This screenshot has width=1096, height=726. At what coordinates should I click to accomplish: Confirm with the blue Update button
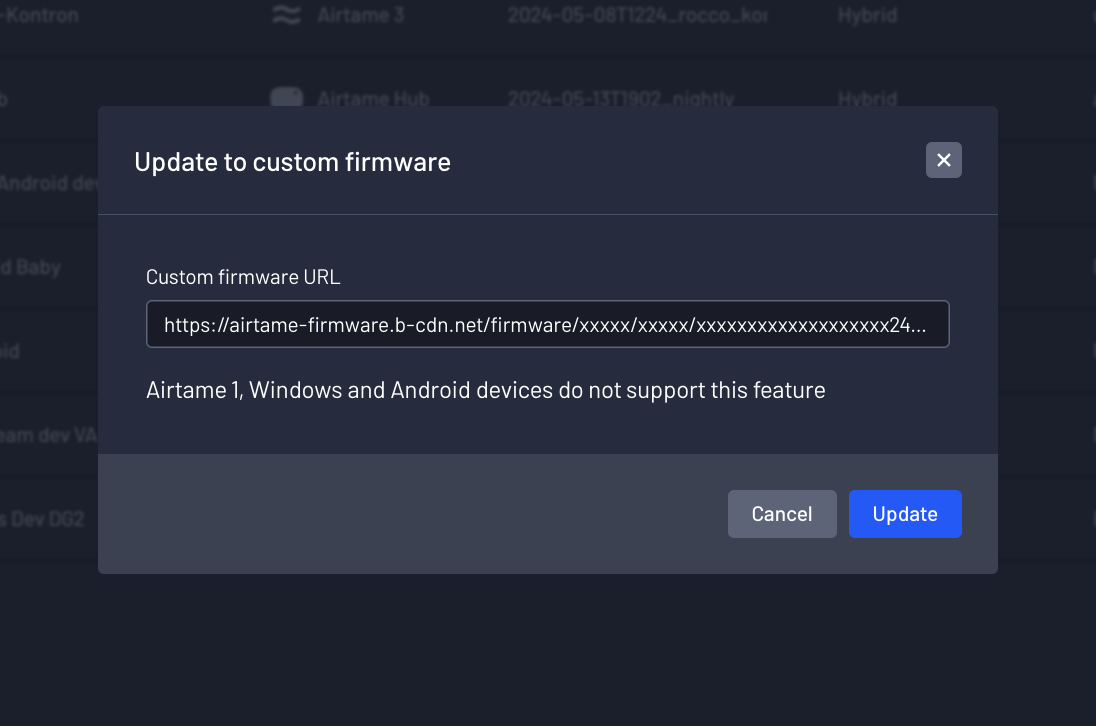coord(904,514)
